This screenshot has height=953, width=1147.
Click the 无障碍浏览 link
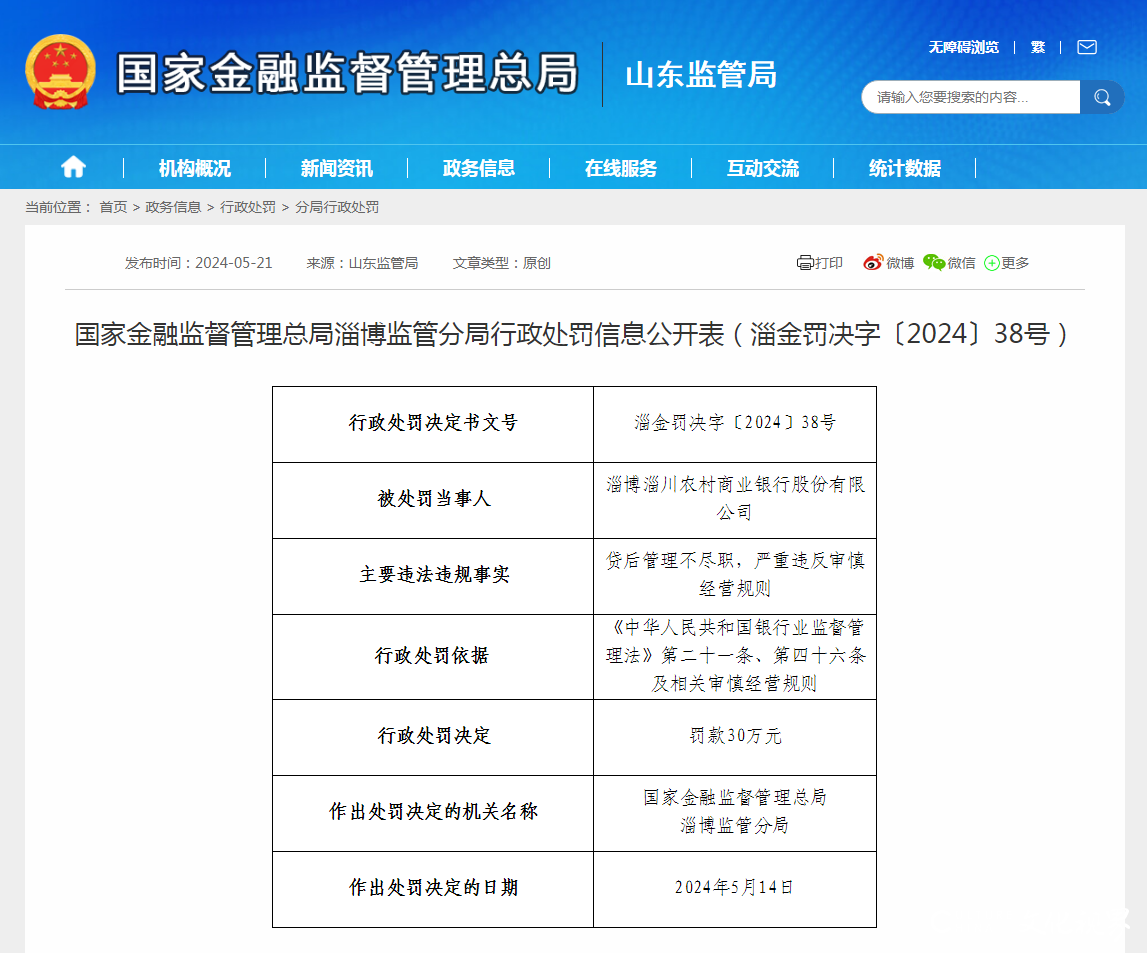963,48
